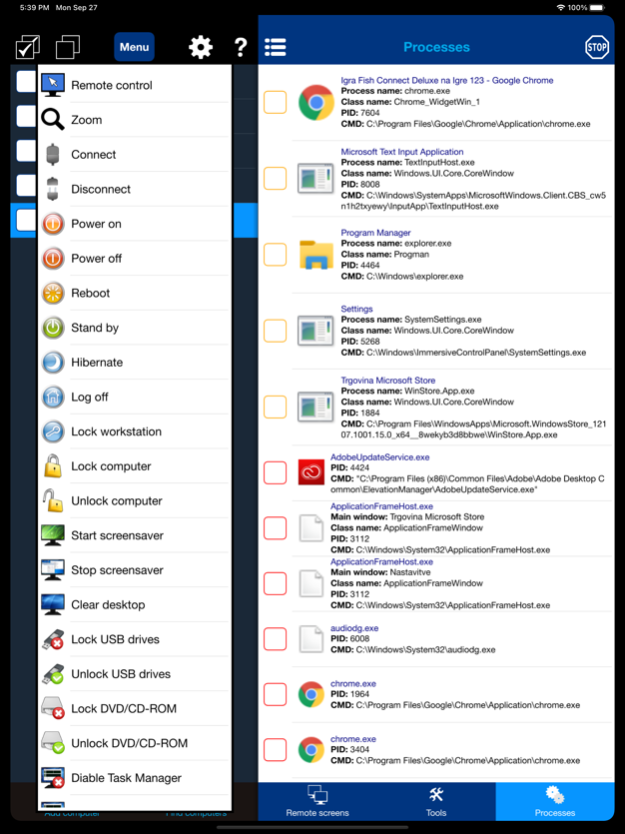
Task: Choose Reboot in the dropdown menu
Action: click(x=90, y=293)
